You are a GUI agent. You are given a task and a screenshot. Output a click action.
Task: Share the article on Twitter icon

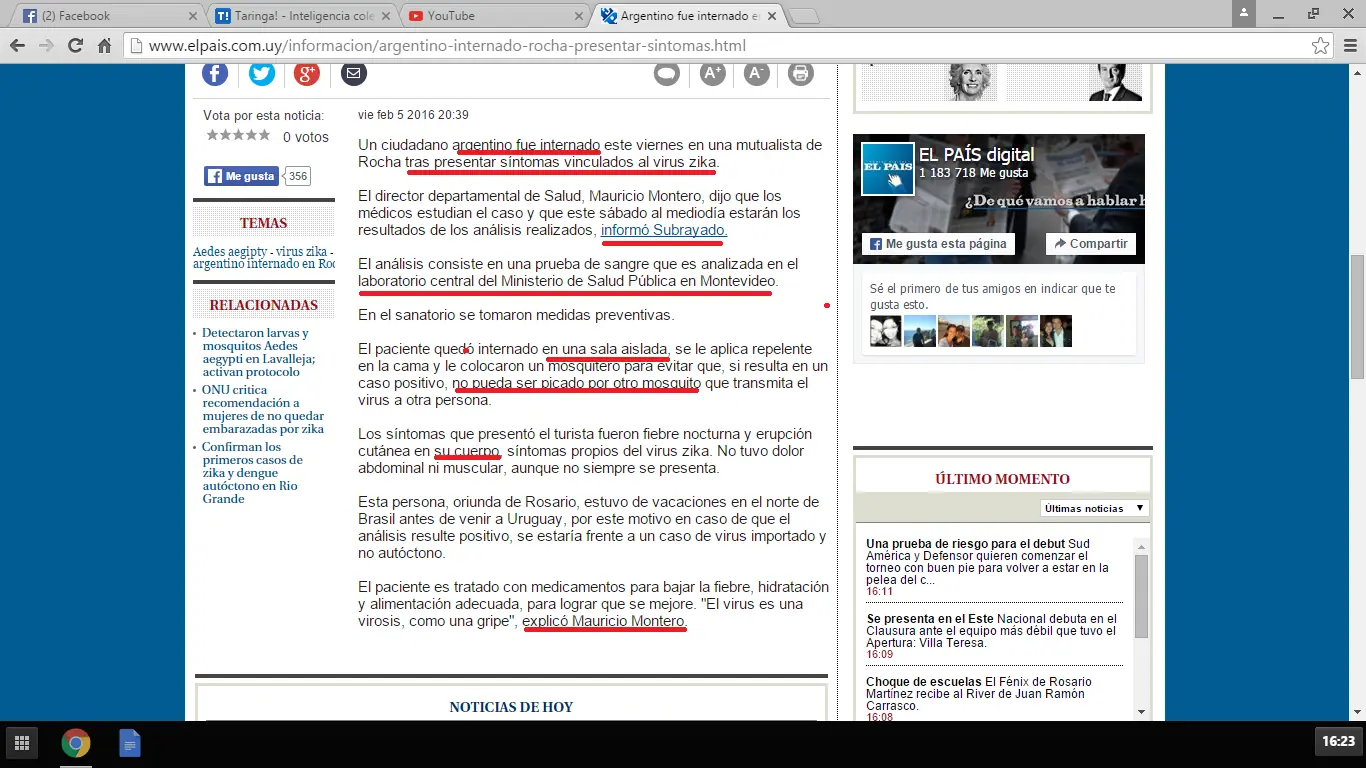(x=262, y=73)
